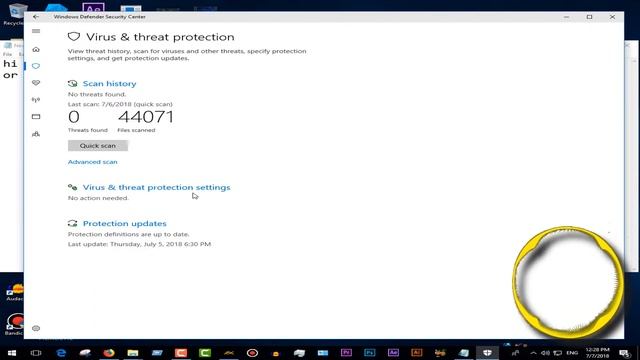Open Device performance & health heart icon
Viewport: 640px width, 360px height.
click(36, 83)
